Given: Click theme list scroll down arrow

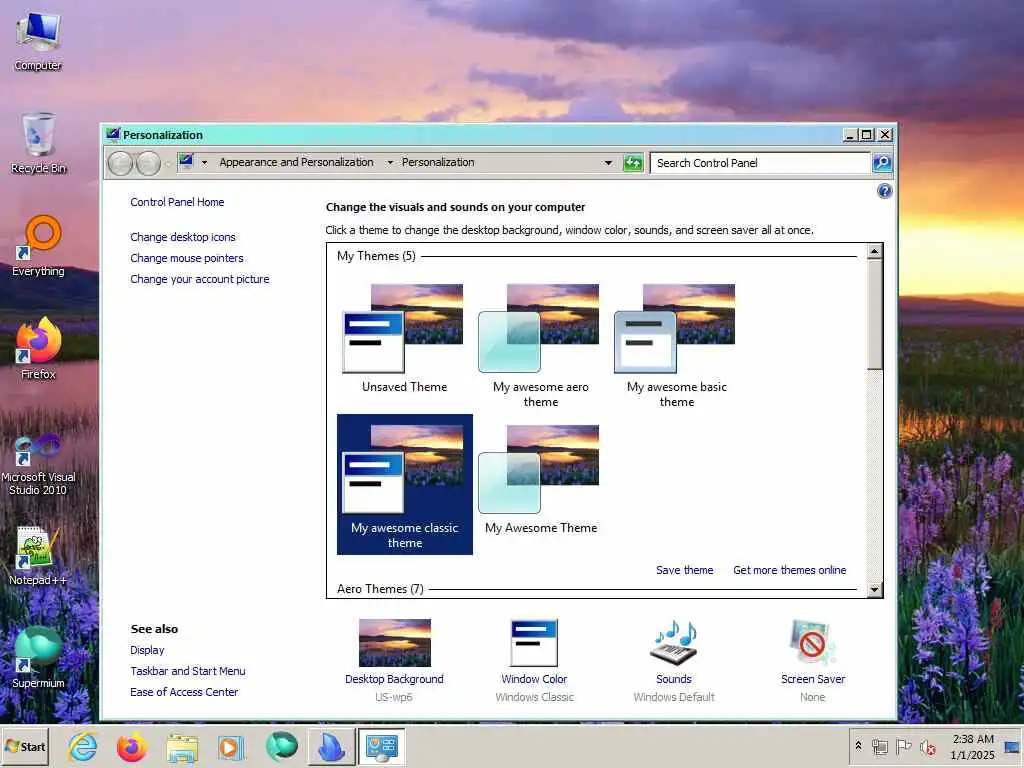Looking at the screenshot, I should tap(874, 590).
